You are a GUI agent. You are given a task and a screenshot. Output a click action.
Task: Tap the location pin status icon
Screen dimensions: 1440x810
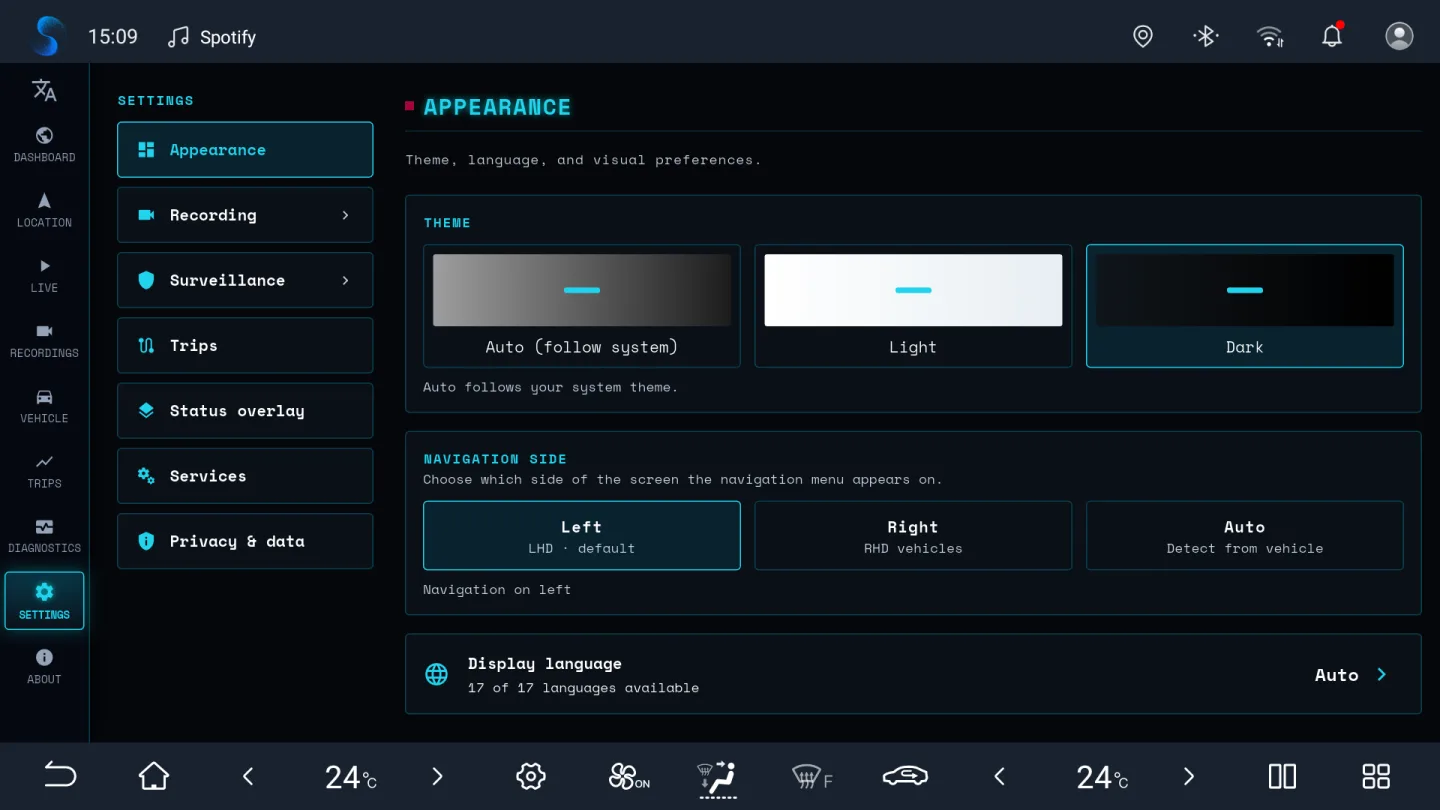tap(1143, 36)
